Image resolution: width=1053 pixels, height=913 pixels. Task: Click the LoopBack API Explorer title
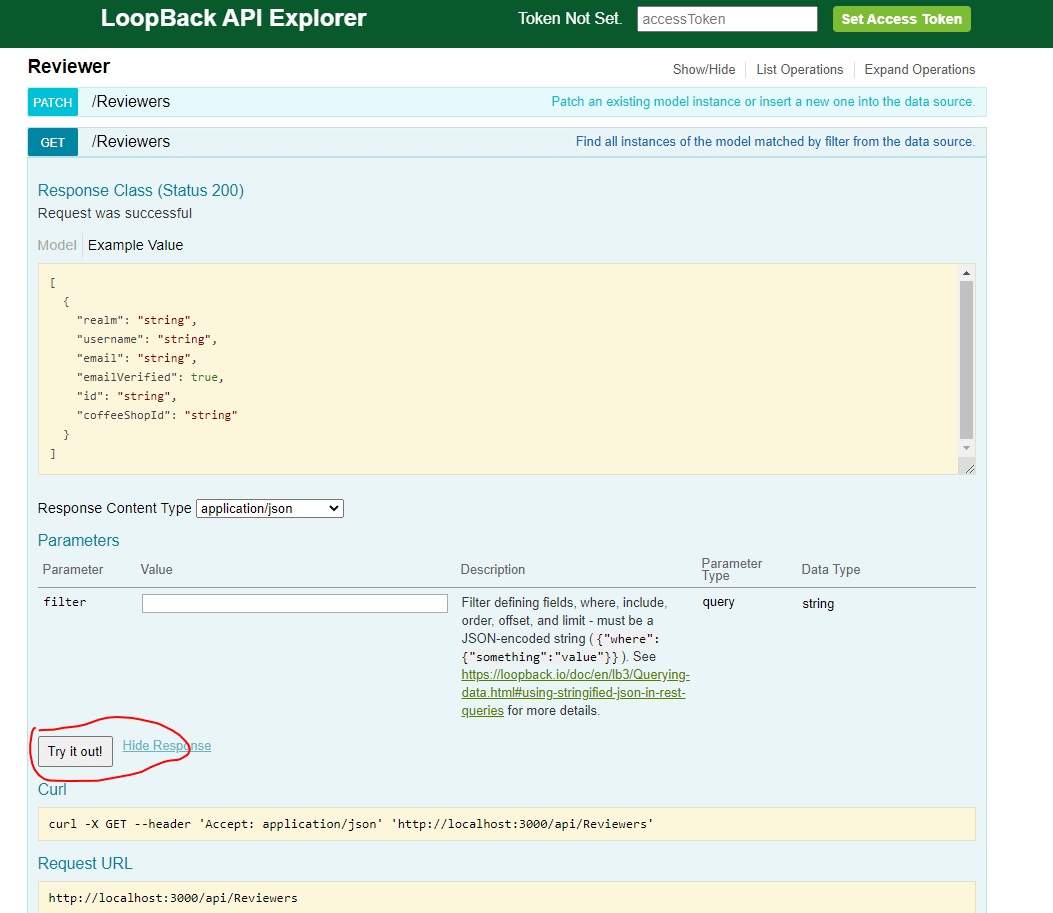click(x=234, y=18)
